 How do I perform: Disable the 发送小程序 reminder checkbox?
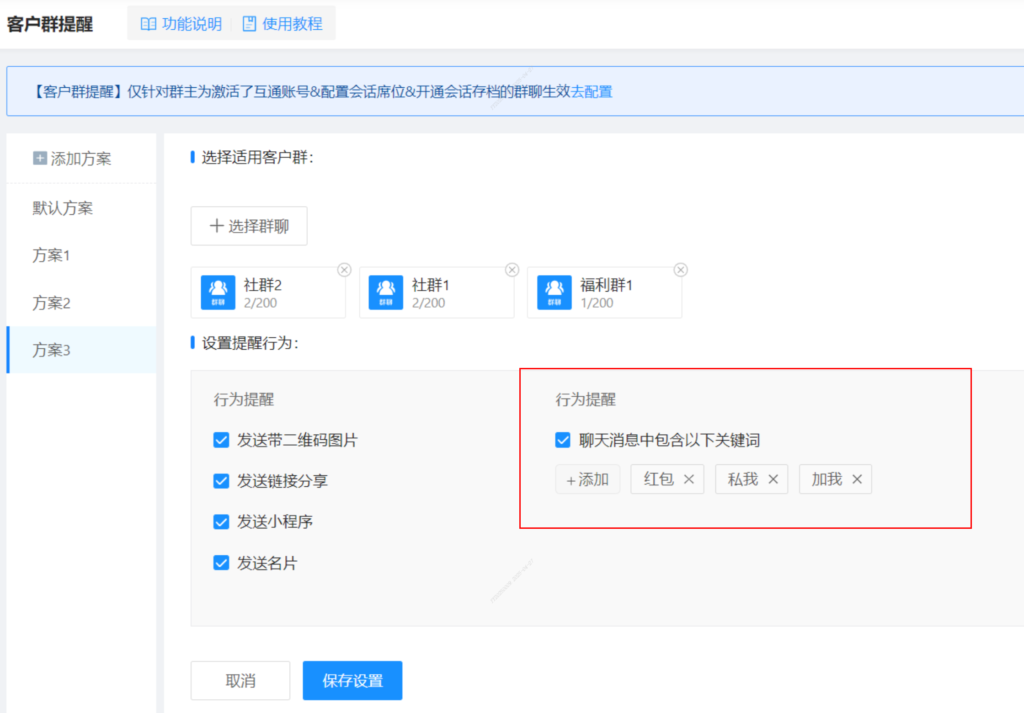point(222,522)
